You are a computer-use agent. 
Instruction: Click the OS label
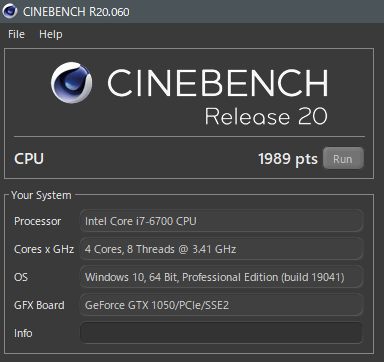(21, 277)
